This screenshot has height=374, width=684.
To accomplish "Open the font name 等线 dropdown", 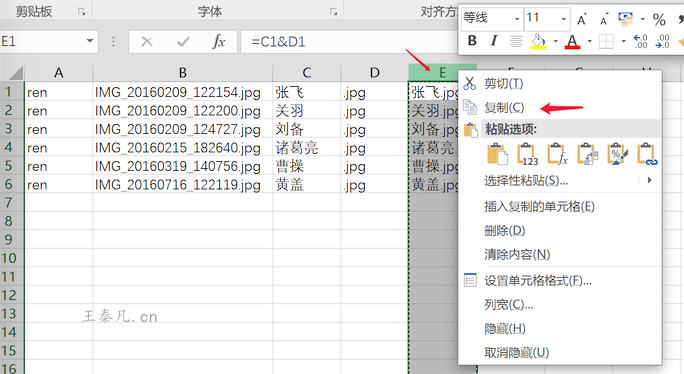I will pos(517,19).
